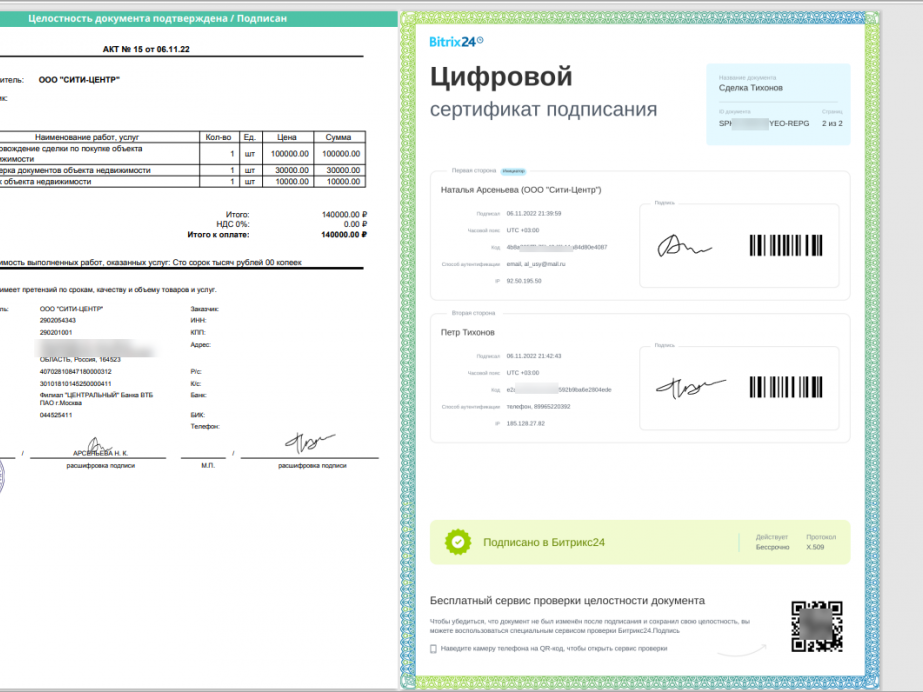
Task: Click the Действует Бессрочно validity info
Action: 772,542
